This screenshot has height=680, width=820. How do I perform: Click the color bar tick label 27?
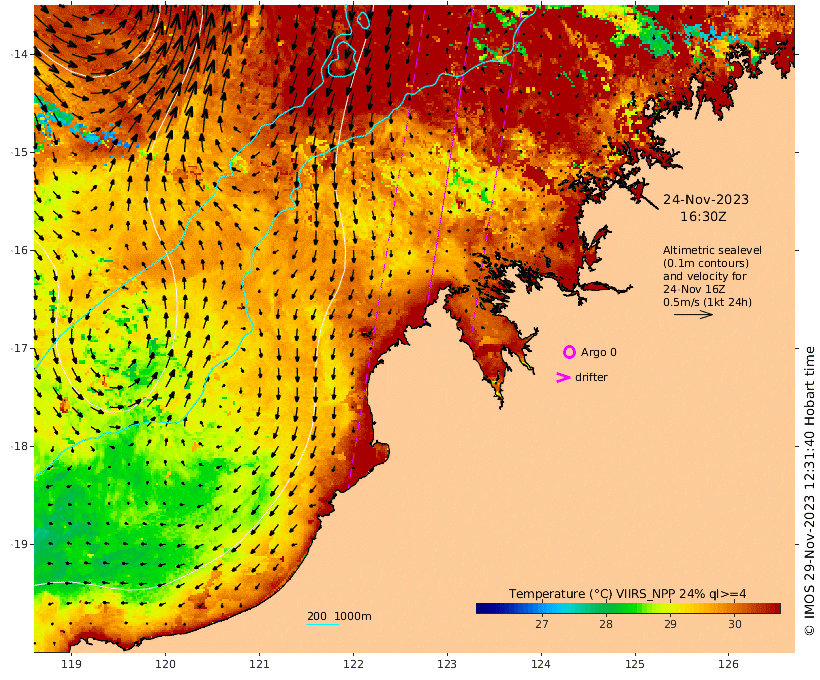pyautogui.click(x=541, y=624)
